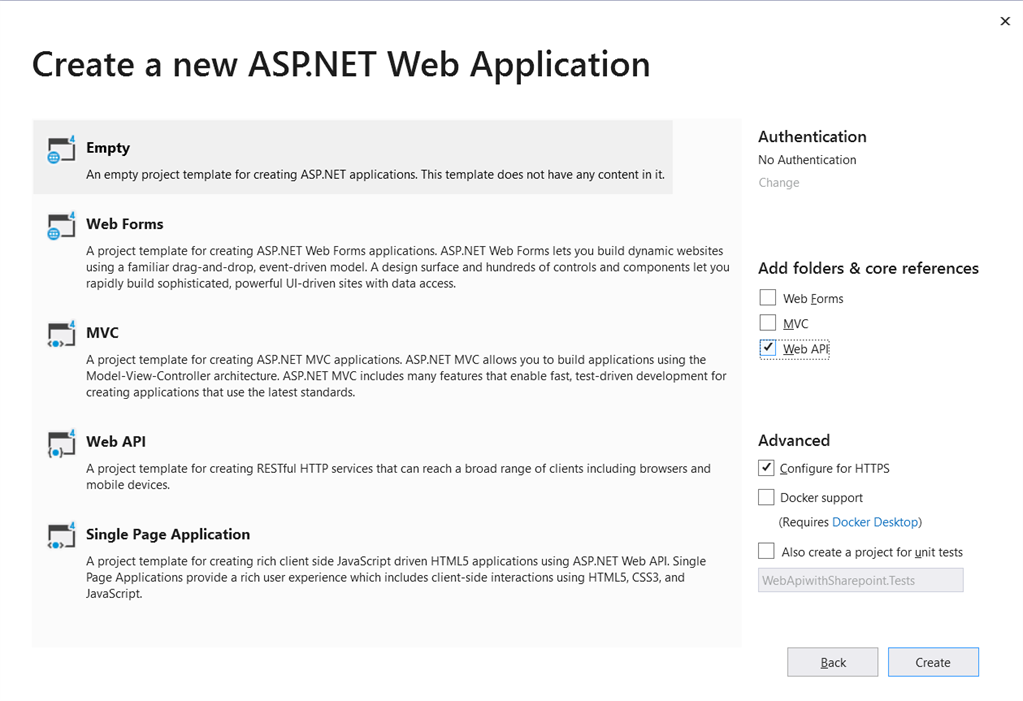Click the Web API template icon
This screenshot has height=701, width=1023.
[60, 443]
